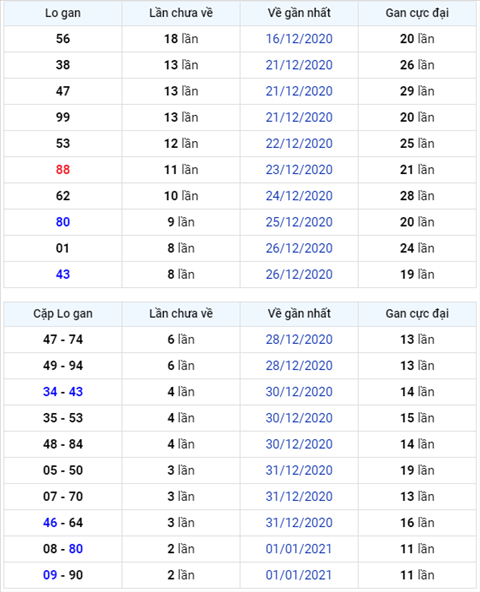This screenshot has height=592, width=480.
Task: Click the Cặp Lo gan column header
Action: tap(63, 313)
